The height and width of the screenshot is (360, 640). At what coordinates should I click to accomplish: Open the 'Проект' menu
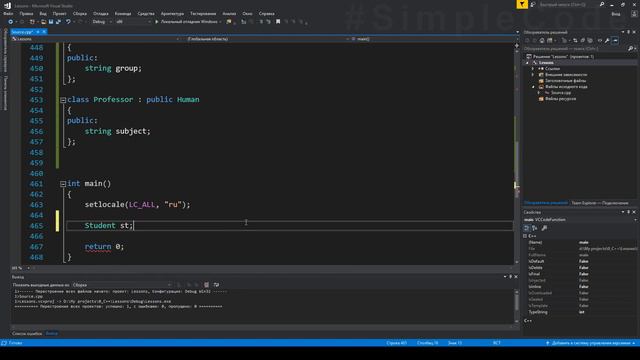click(59, 13)
